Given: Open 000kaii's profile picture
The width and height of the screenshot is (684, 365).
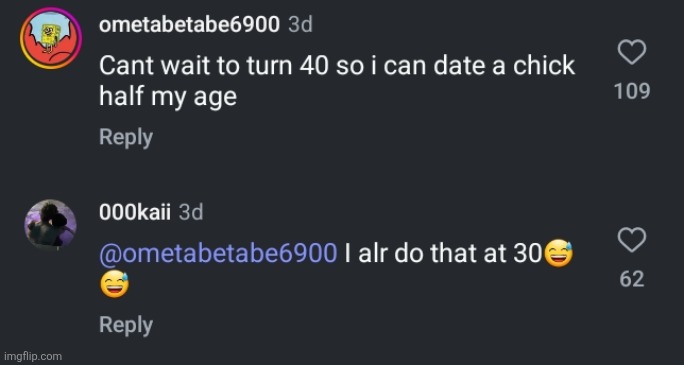Looking at the screenshot, I should point(50,225).
